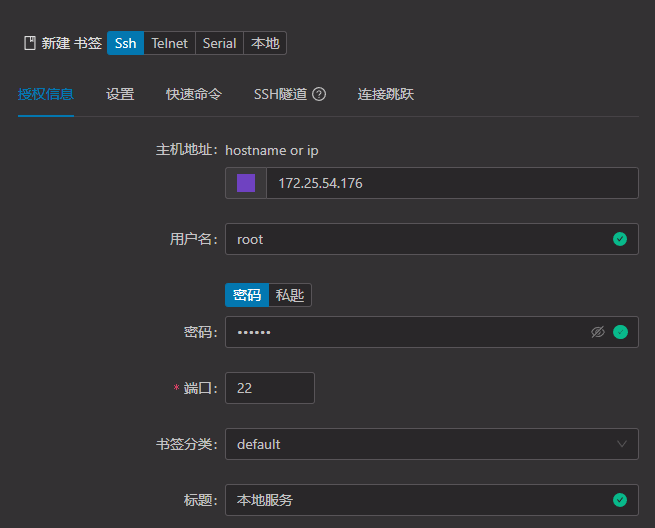Select the 私匙 authentication option
The image size is (655, 528).
click(x=291, y=295)
